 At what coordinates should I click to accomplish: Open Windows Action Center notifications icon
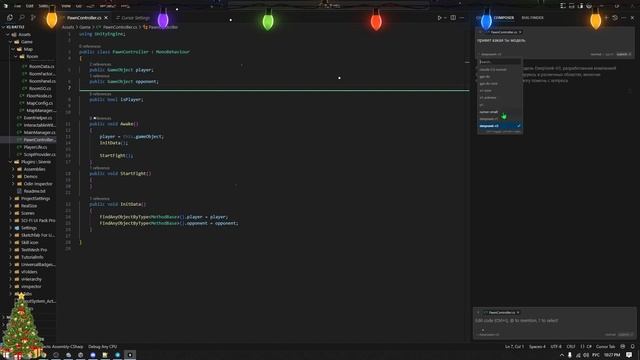tap(629, 355)
